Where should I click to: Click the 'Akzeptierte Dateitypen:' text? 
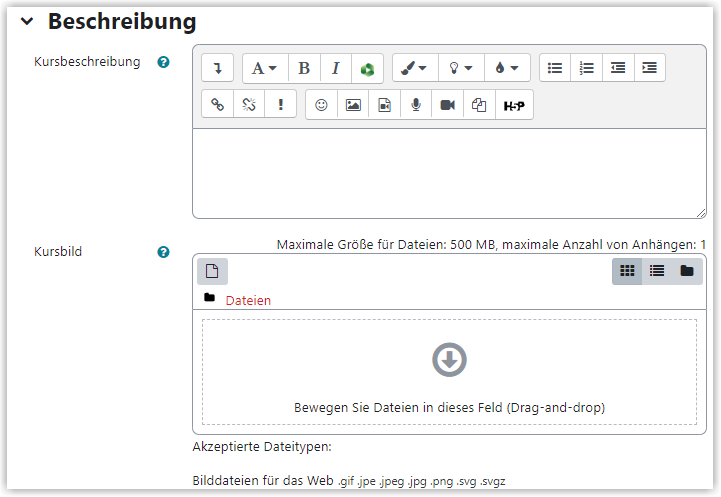pyautogui.click(x=262, y=446)
